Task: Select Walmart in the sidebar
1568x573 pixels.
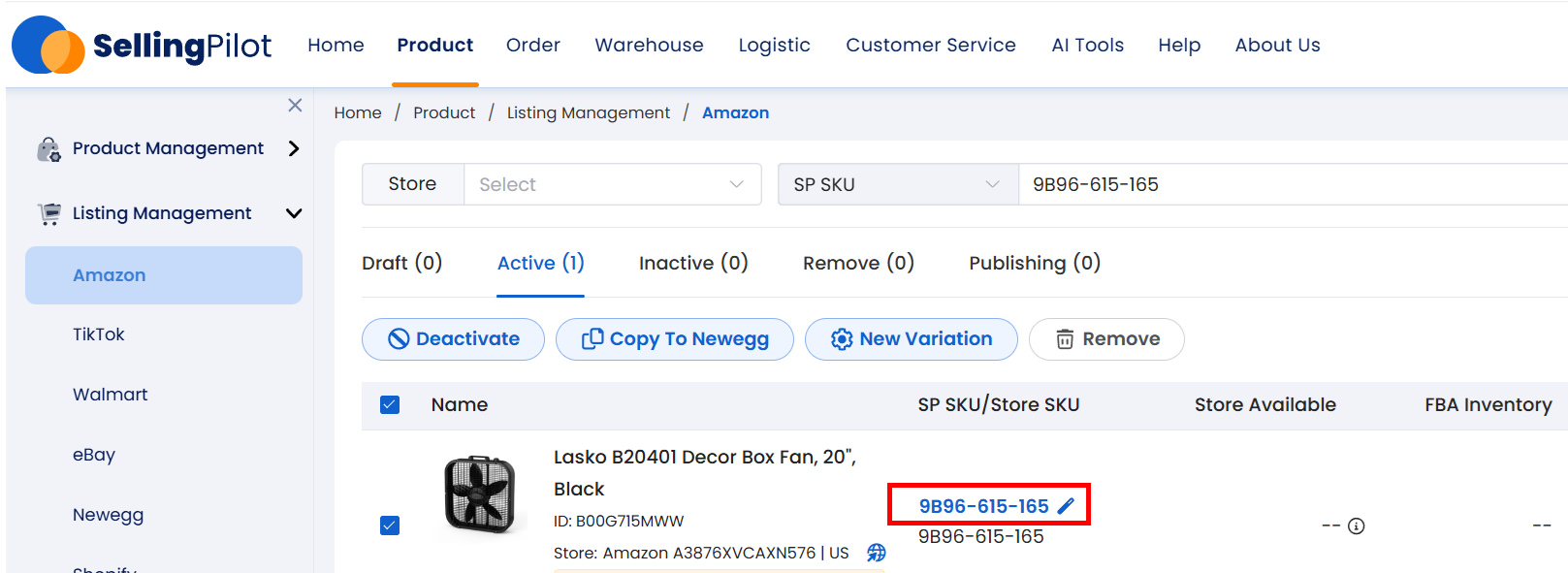Action: coord(111,395)
